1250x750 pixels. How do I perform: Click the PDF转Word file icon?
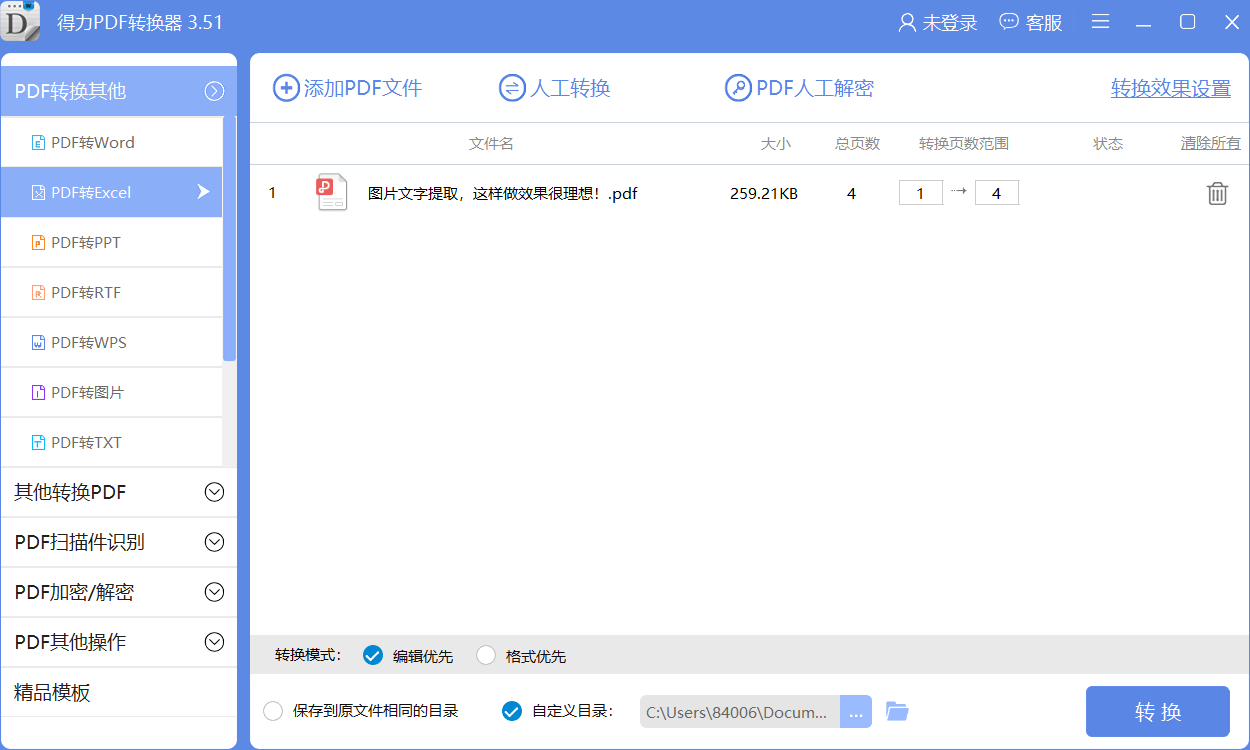point(38,143)
